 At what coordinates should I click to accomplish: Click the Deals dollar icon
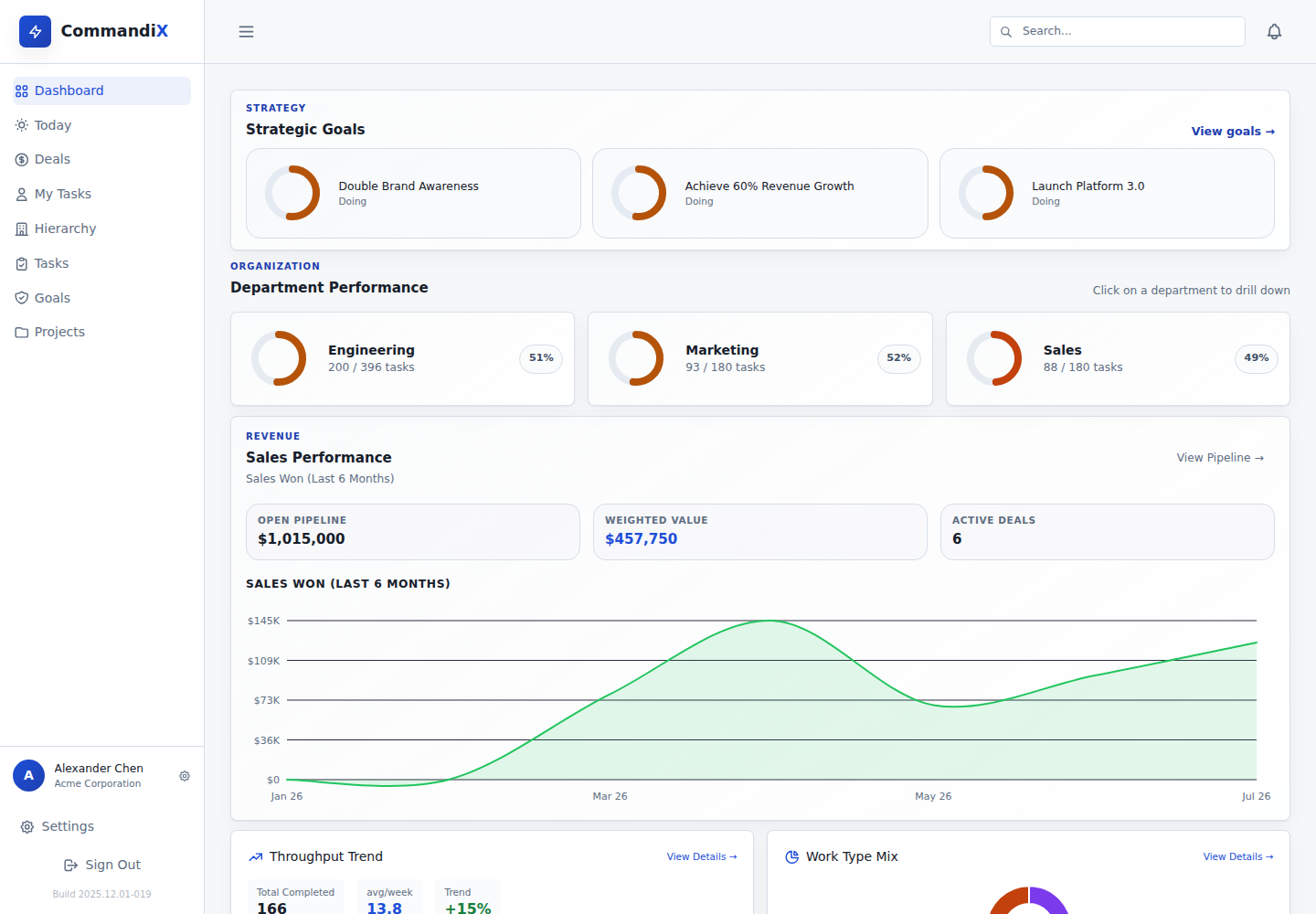22,160
